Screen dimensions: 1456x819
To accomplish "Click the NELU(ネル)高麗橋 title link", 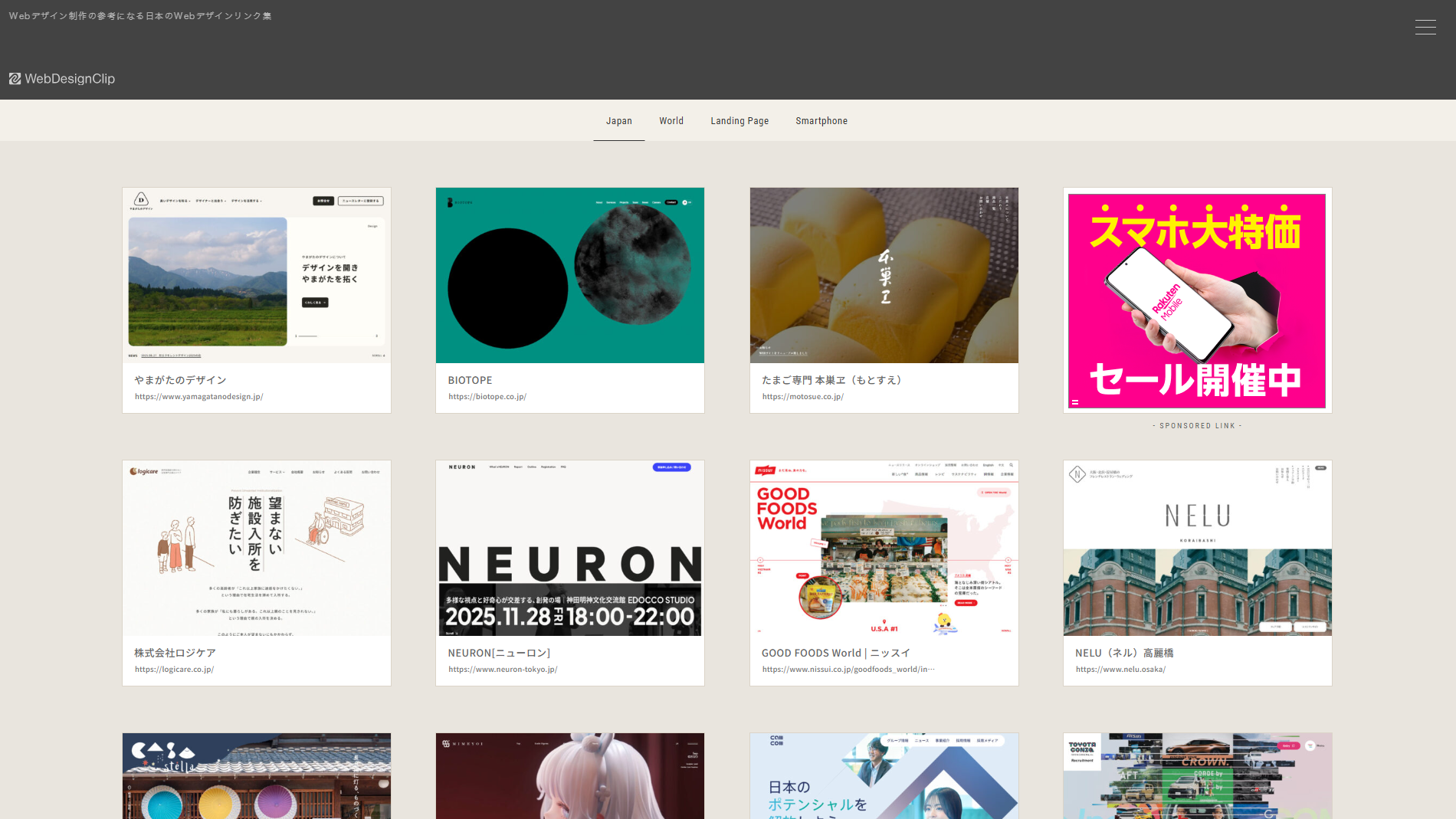I will coord(1125,653).
